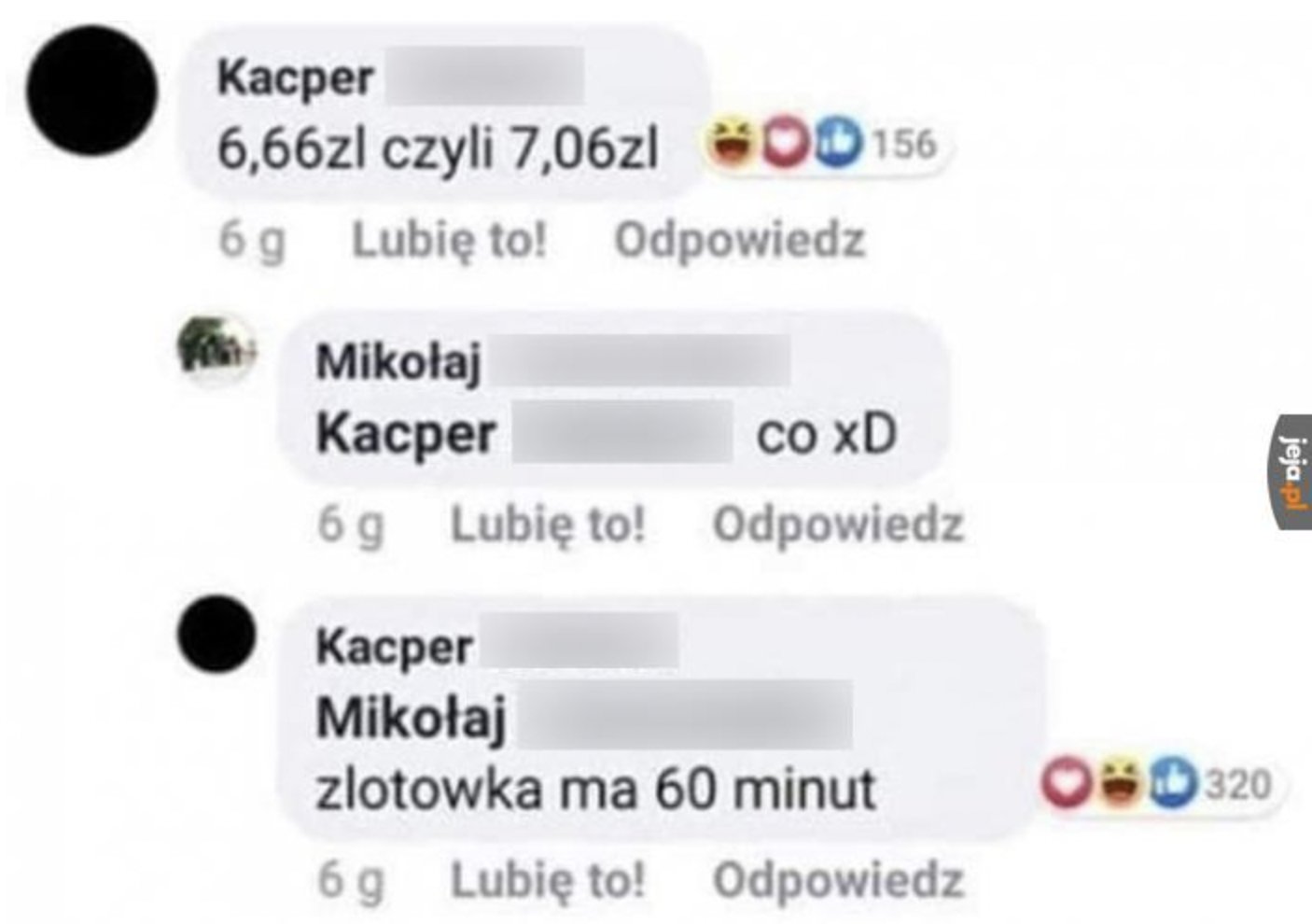This screenshot has height=924, width=1312.
Task: Open the 320 reactions count
Action: coord(1238,784)
